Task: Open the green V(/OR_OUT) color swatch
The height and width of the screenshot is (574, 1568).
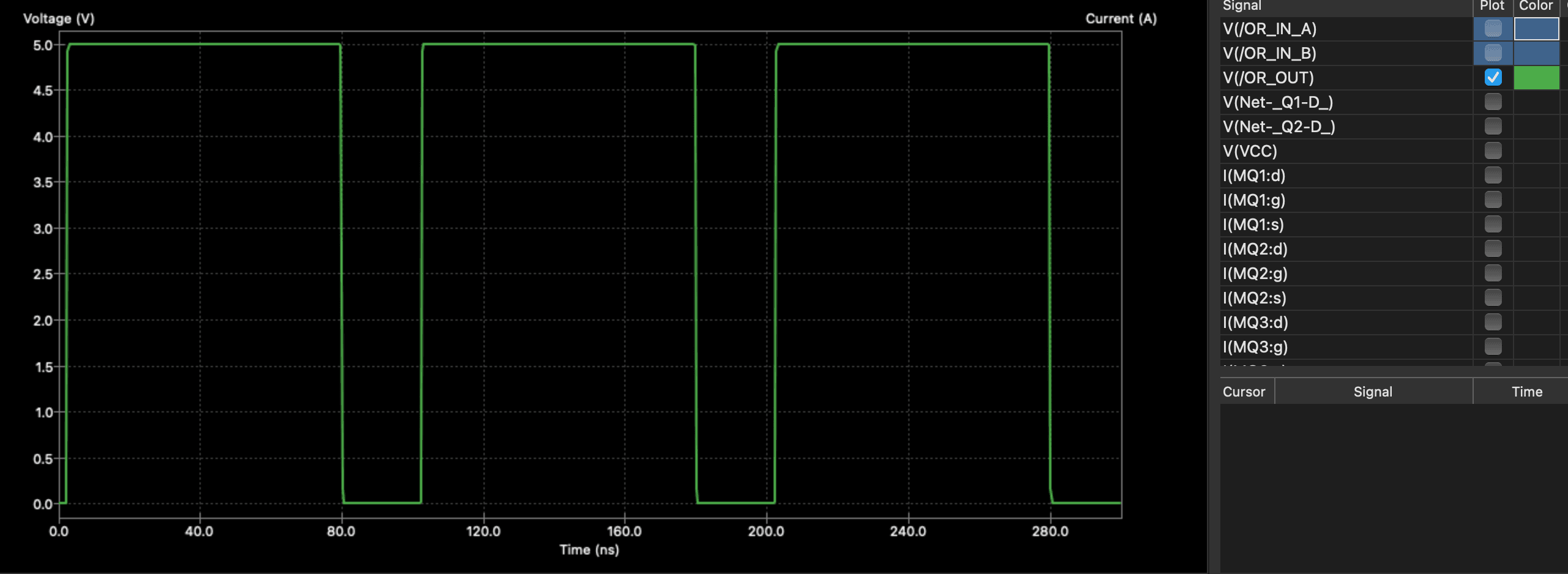Action: [1536, 78]
